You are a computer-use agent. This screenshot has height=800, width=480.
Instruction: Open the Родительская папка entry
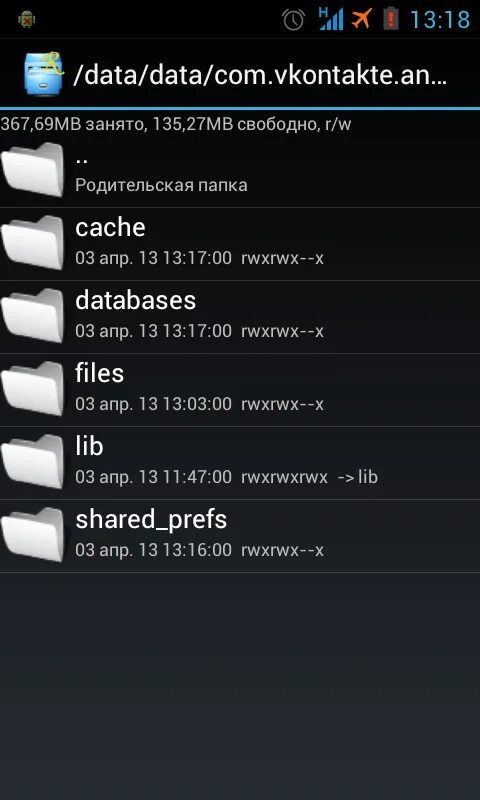click(161, 185)
